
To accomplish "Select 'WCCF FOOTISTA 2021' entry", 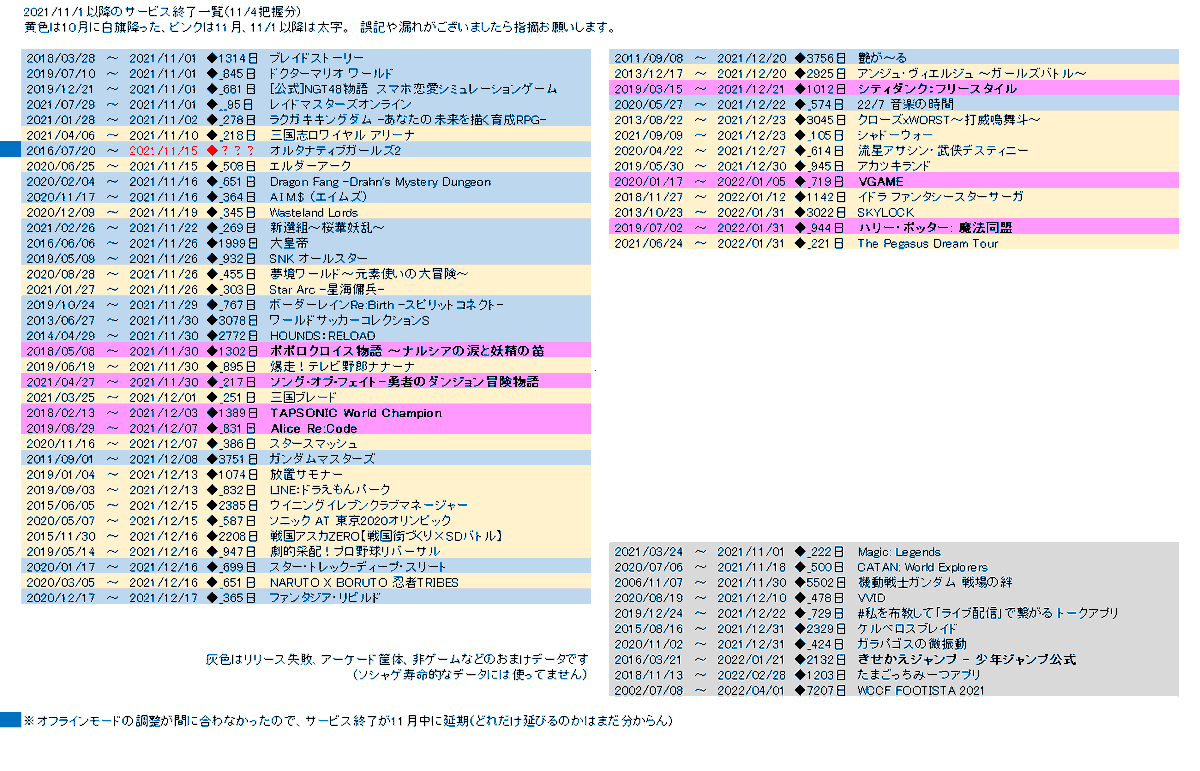I will tap(920, 690).
